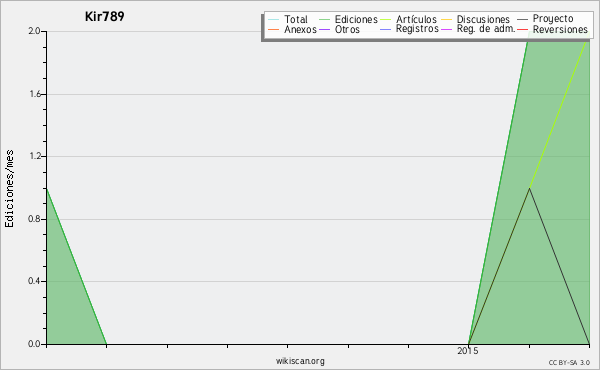Click the 0.4 y-axis value
600x370 pixels.
click(x=35, y=281)
